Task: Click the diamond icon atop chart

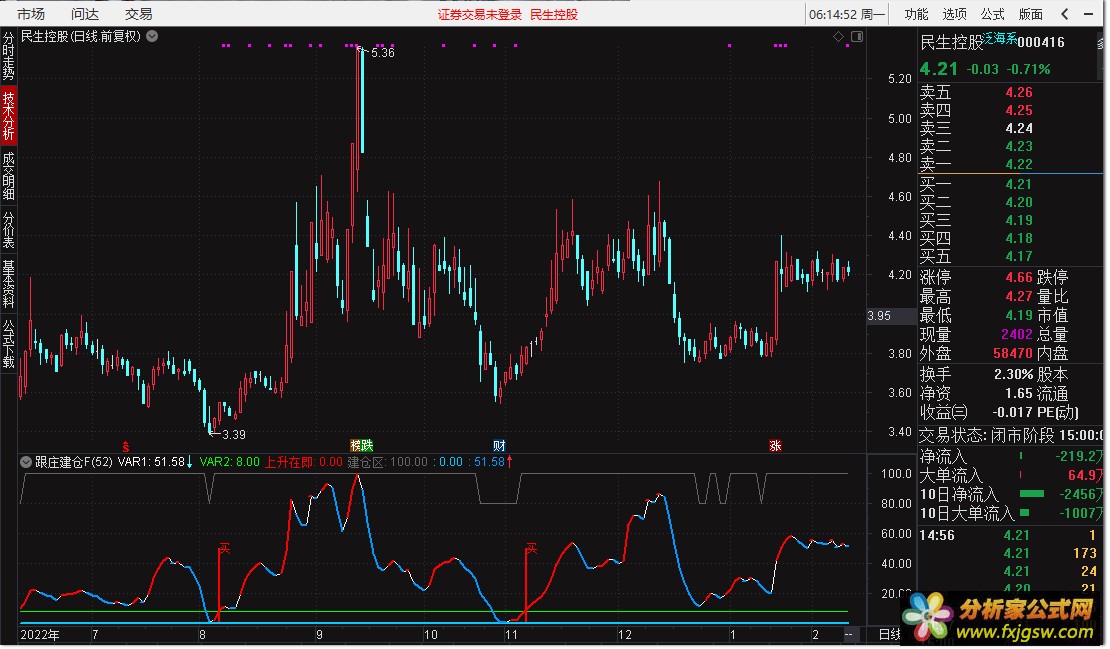Action: point(839,37)
